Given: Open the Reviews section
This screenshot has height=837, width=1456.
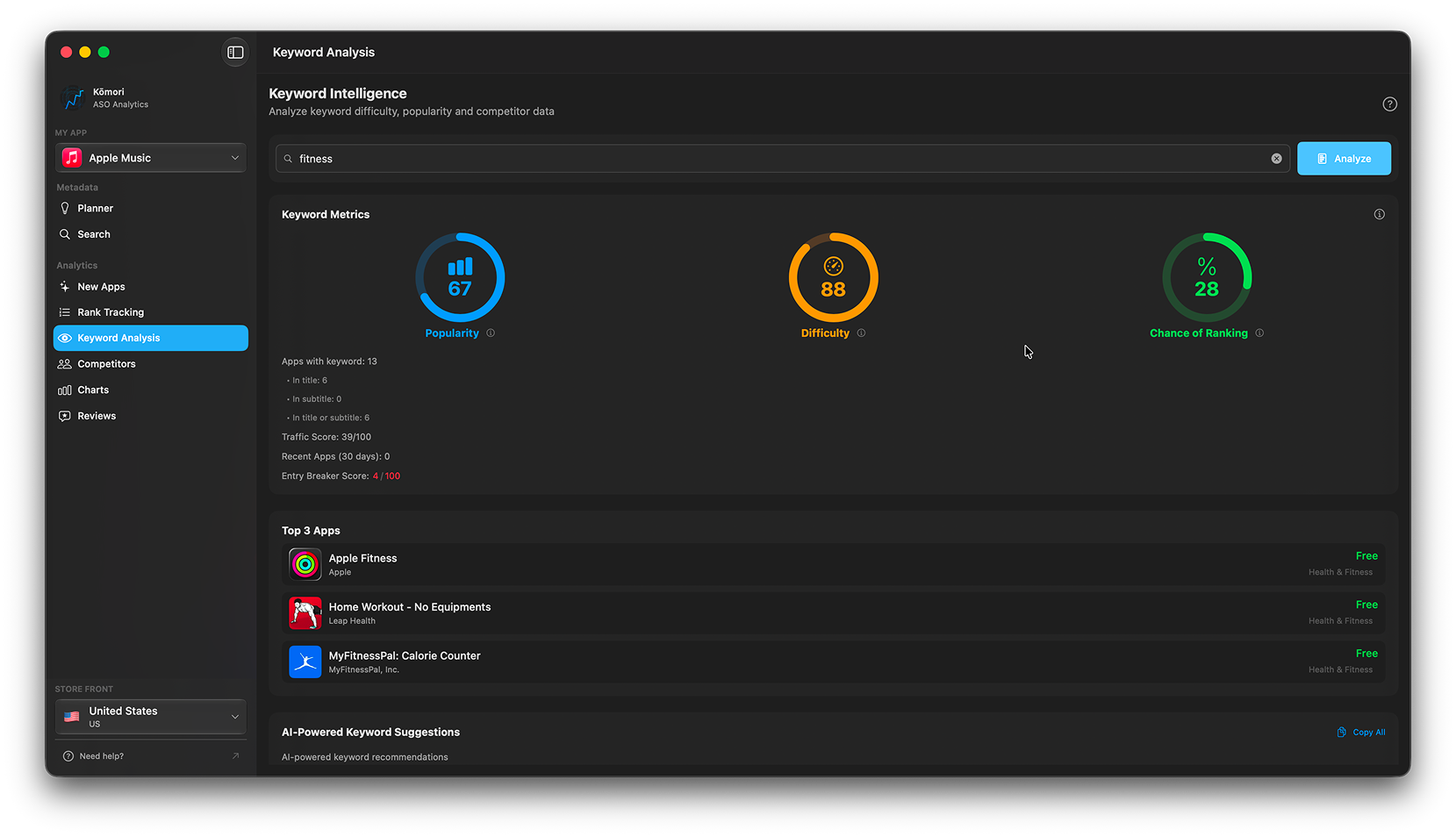Looking at the screenshot, I should coord(151,416).
